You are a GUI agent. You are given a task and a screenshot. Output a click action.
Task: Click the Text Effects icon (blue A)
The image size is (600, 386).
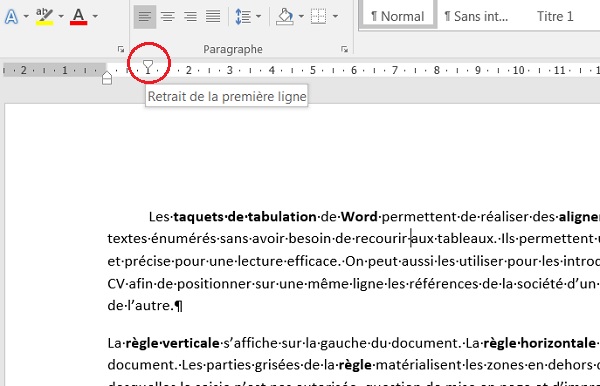[x=11, y=16]
